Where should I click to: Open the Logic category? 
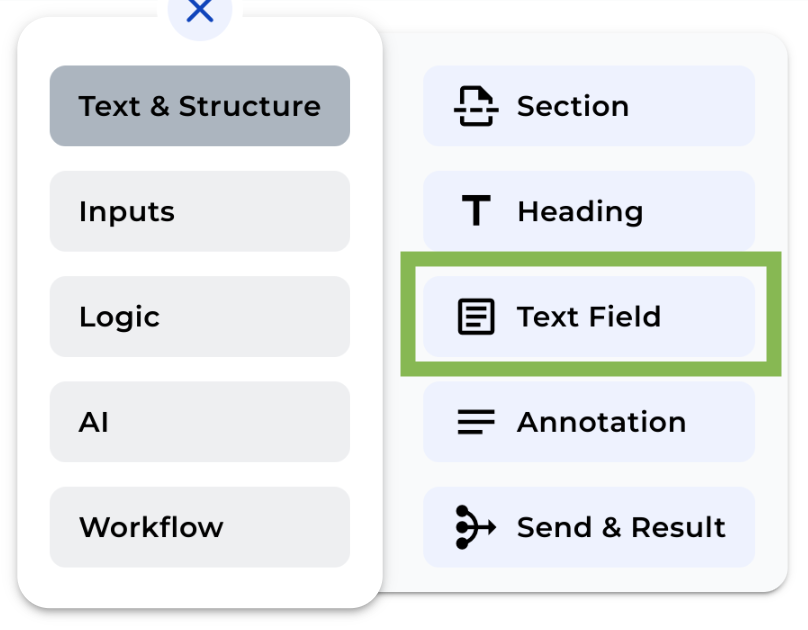pyautogui.click(x=199, y=316)
